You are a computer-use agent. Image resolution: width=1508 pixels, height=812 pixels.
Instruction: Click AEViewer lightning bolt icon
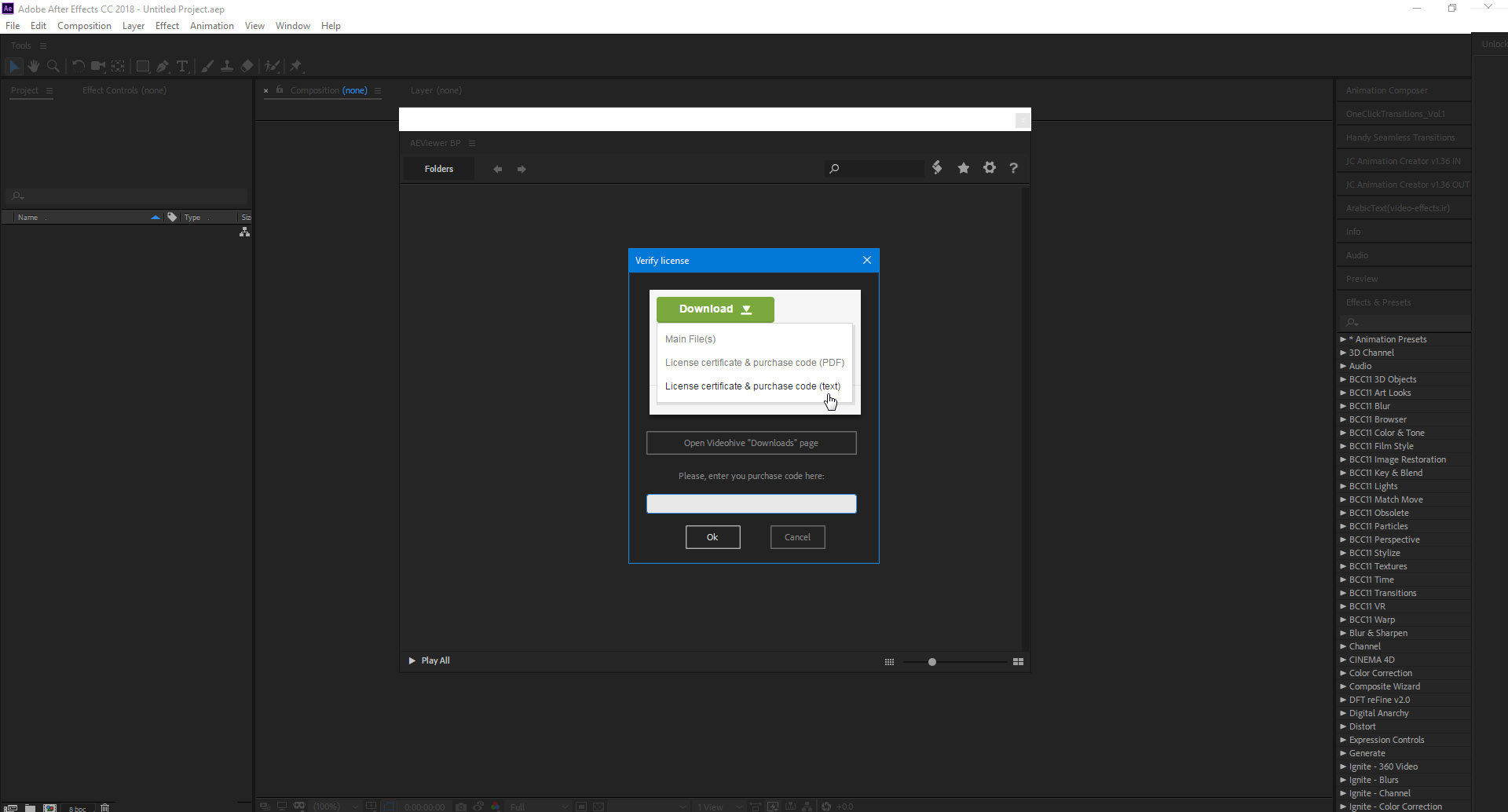937,167
